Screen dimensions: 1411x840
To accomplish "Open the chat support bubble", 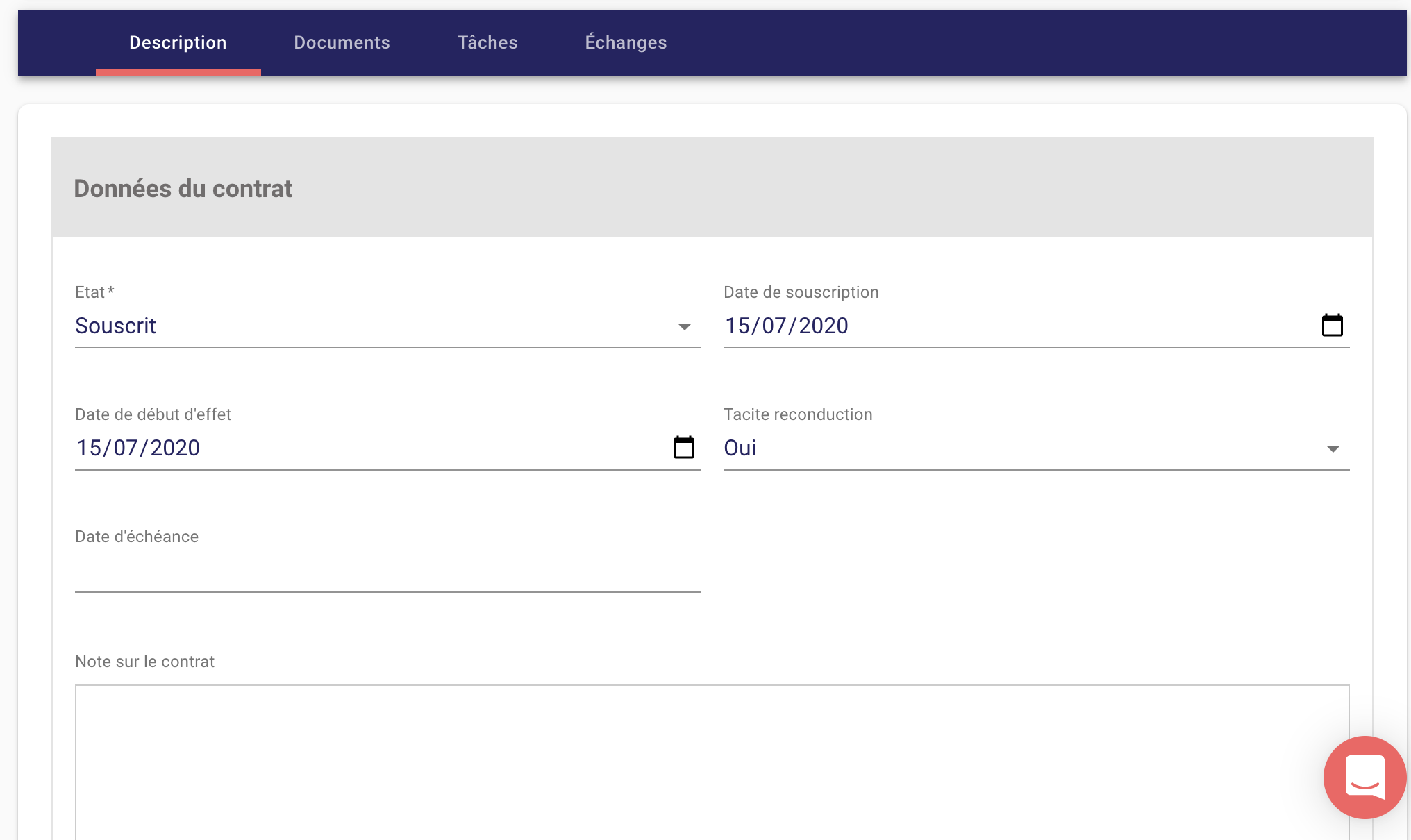I will [x=1364, y=777].
